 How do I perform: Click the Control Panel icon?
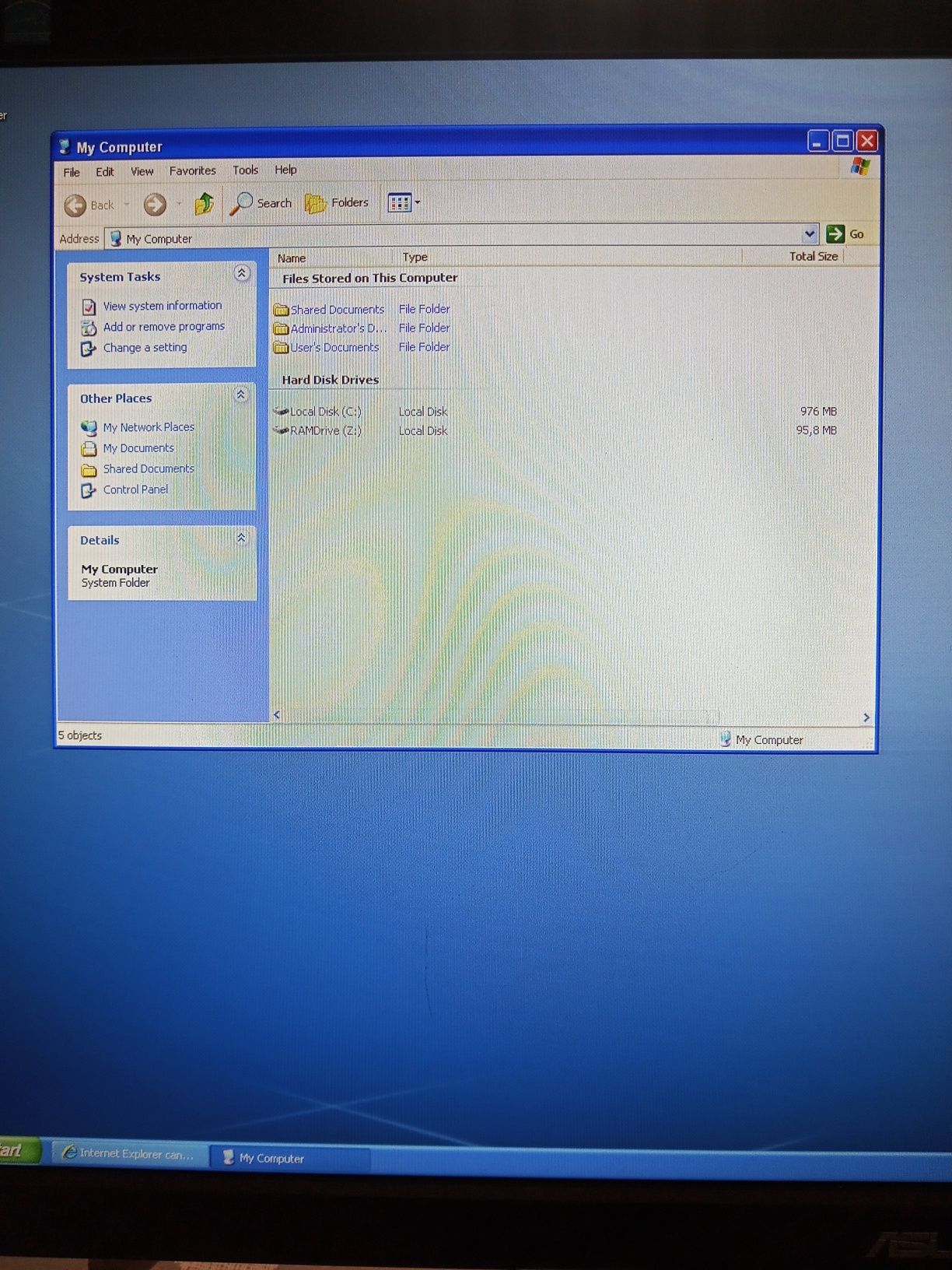(x=89, y=490)
